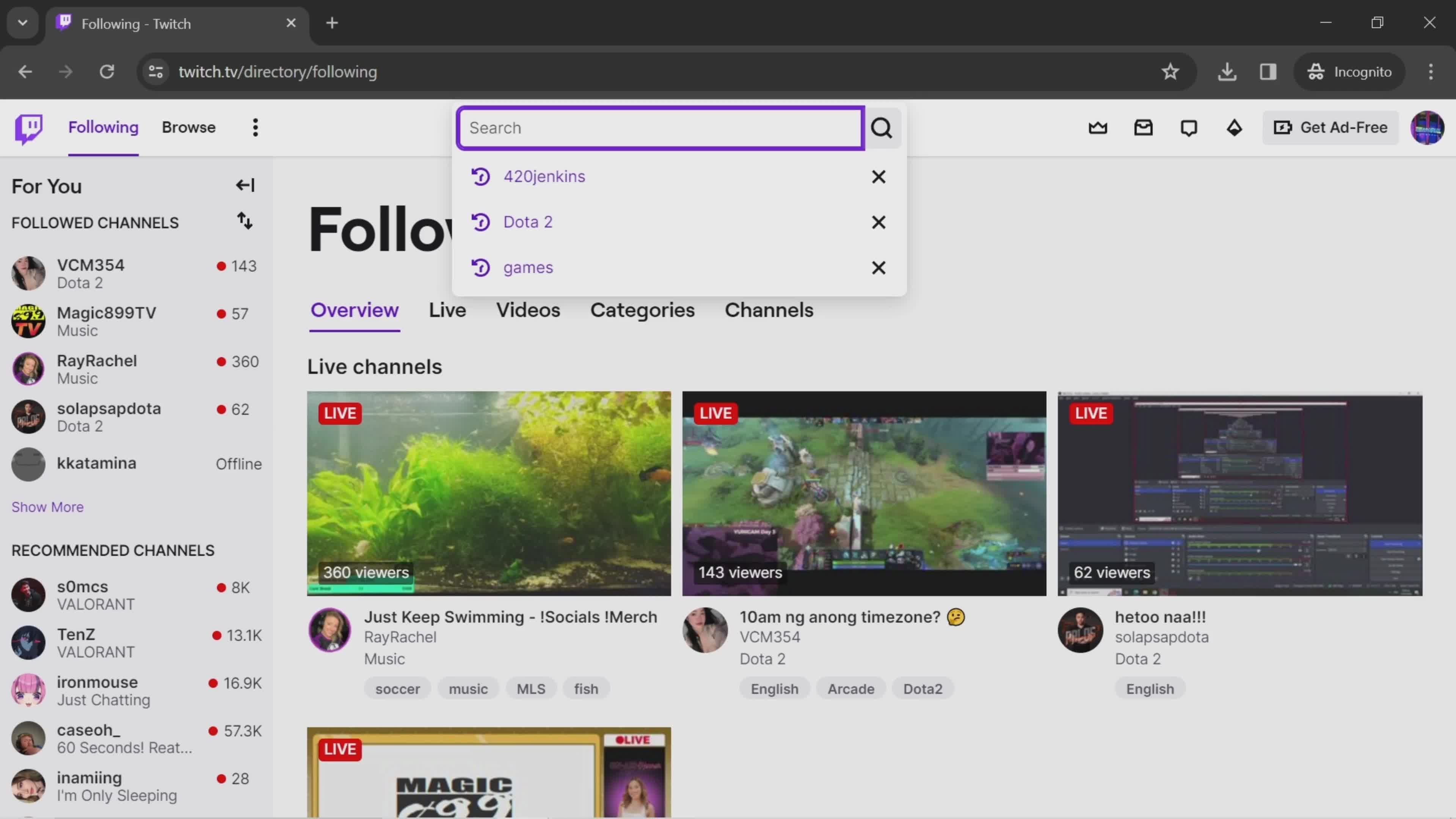Screen dimensions: 1456x819
Task: Switch to the Overview tab
Action: pos(355,310)
